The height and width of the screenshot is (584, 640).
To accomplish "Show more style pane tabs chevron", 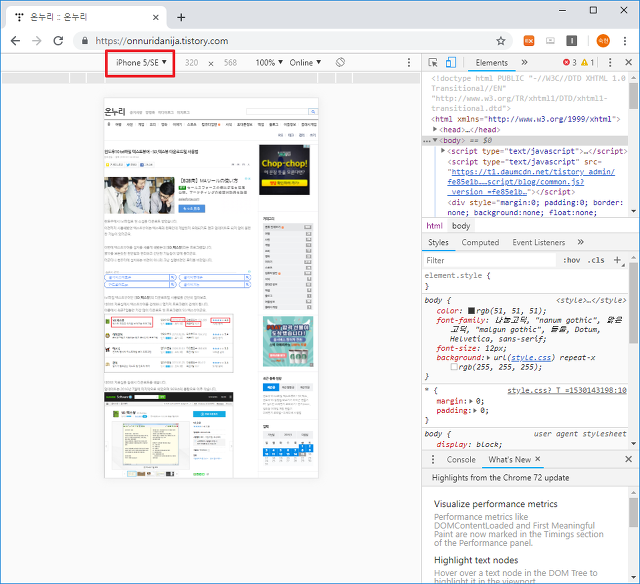I will pyautogui.click(x=580, y=242).
